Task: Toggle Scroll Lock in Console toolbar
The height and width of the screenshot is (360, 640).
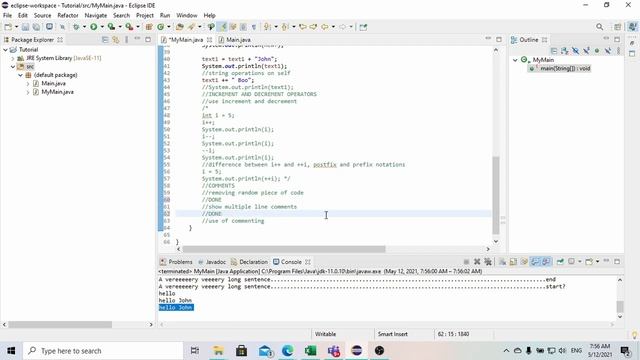Action: (x=513, y=262)
